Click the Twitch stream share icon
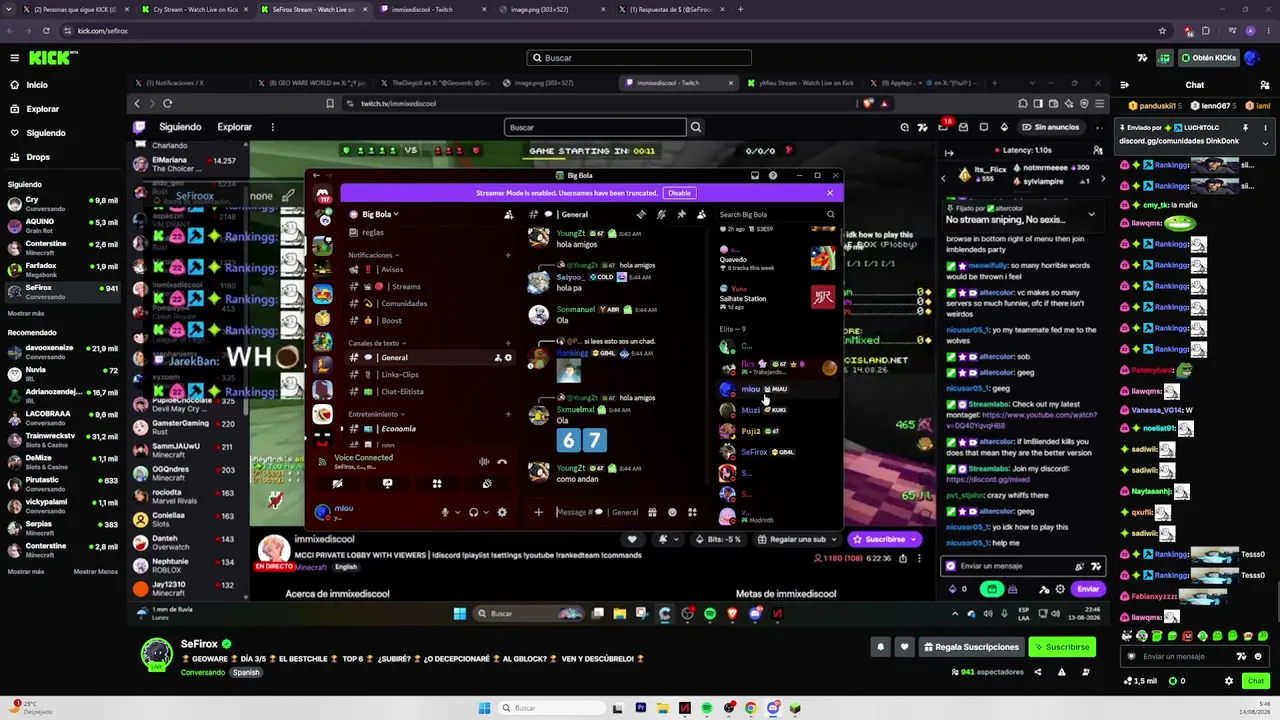 pos(902,558)
